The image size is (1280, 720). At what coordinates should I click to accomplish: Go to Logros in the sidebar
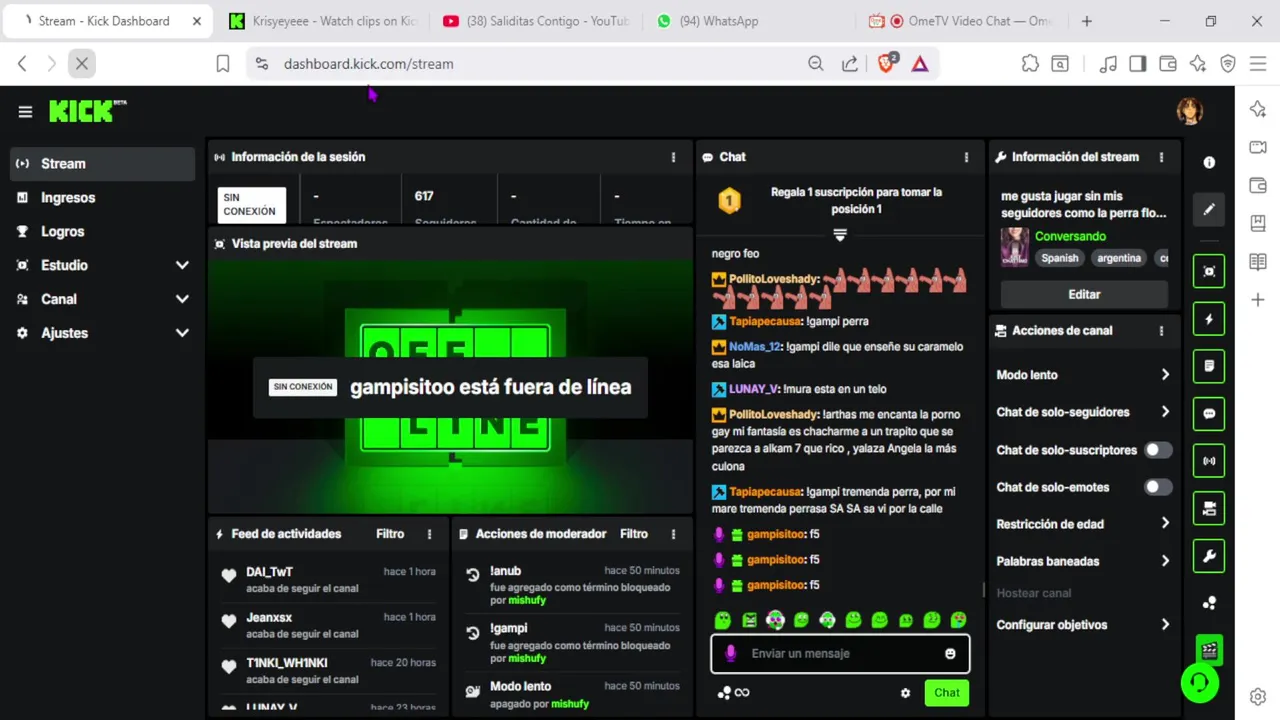[102, 231]
